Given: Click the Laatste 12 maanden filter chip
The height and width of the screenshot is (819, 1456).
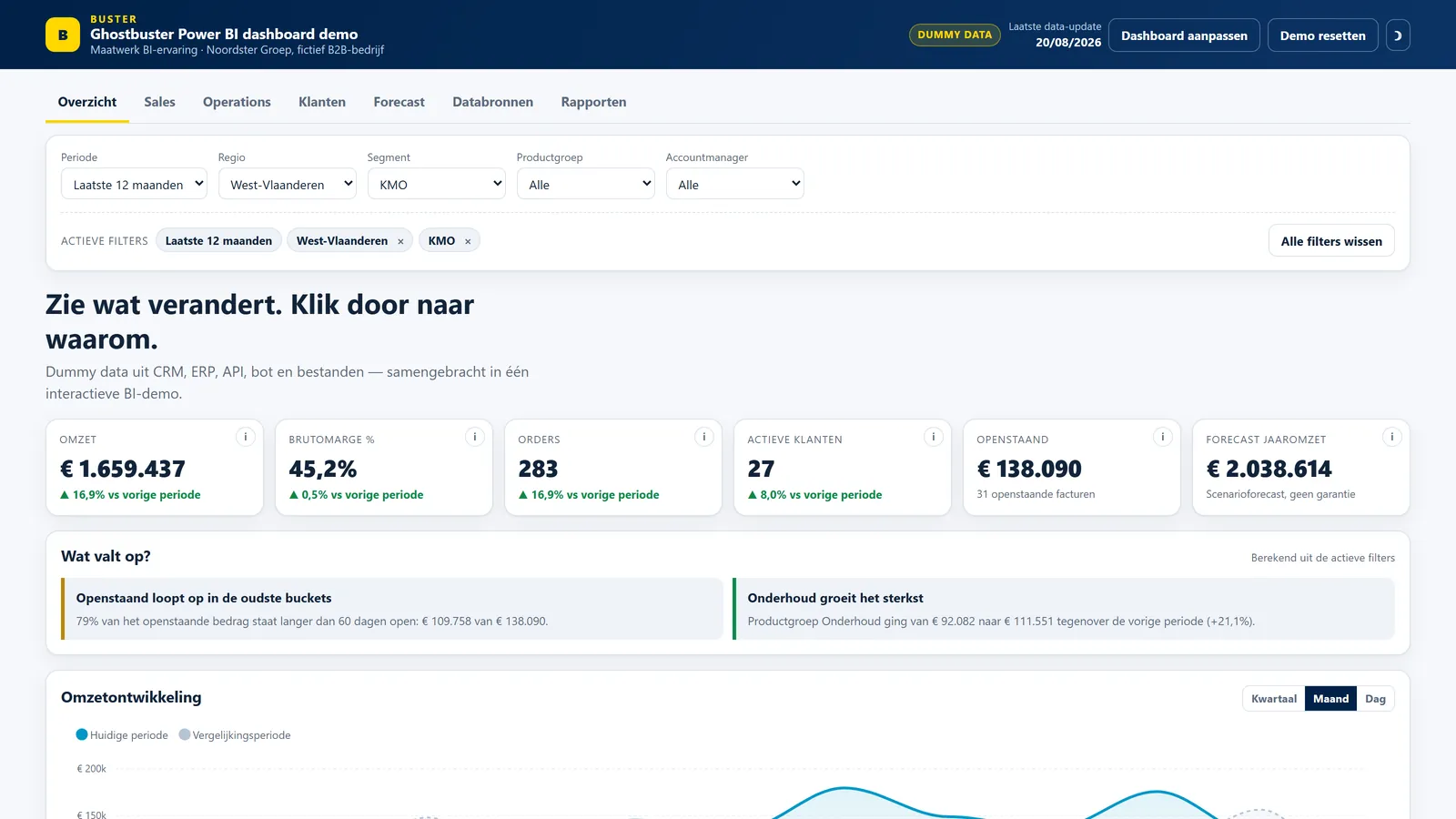Looking at the screenshot, I should coord(218,241).
